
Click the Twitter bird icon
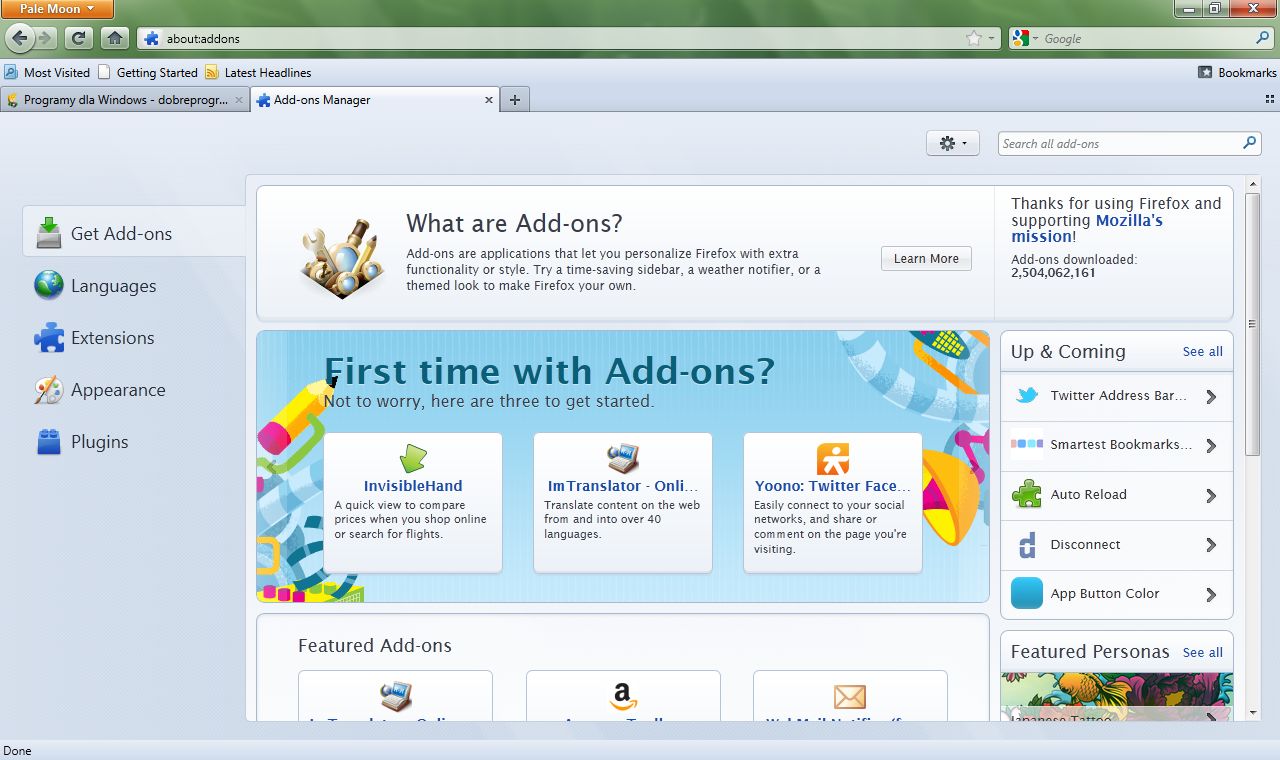coord(1027,396)
